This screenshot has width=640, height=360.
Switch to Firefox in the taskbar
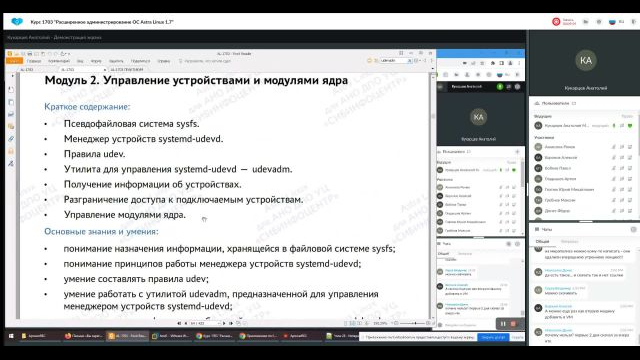point(83,336)
